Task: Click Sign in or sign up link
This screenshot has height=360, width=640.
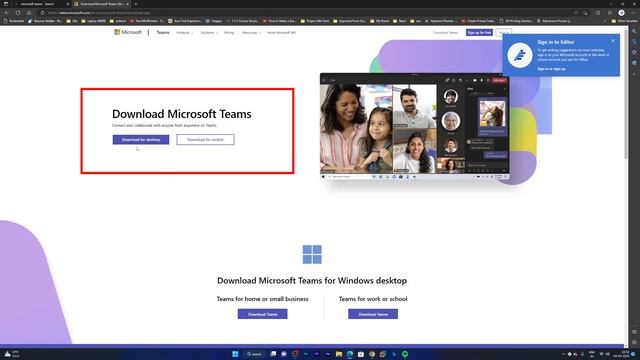Action: click(x=551, y=69)
